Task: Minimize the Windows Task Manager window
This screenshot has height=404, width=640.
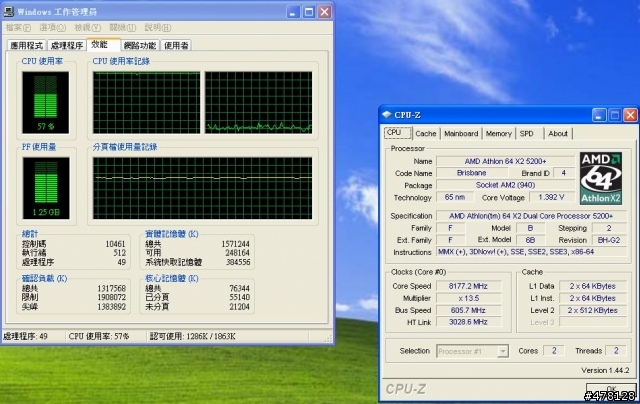Action: 293,12
